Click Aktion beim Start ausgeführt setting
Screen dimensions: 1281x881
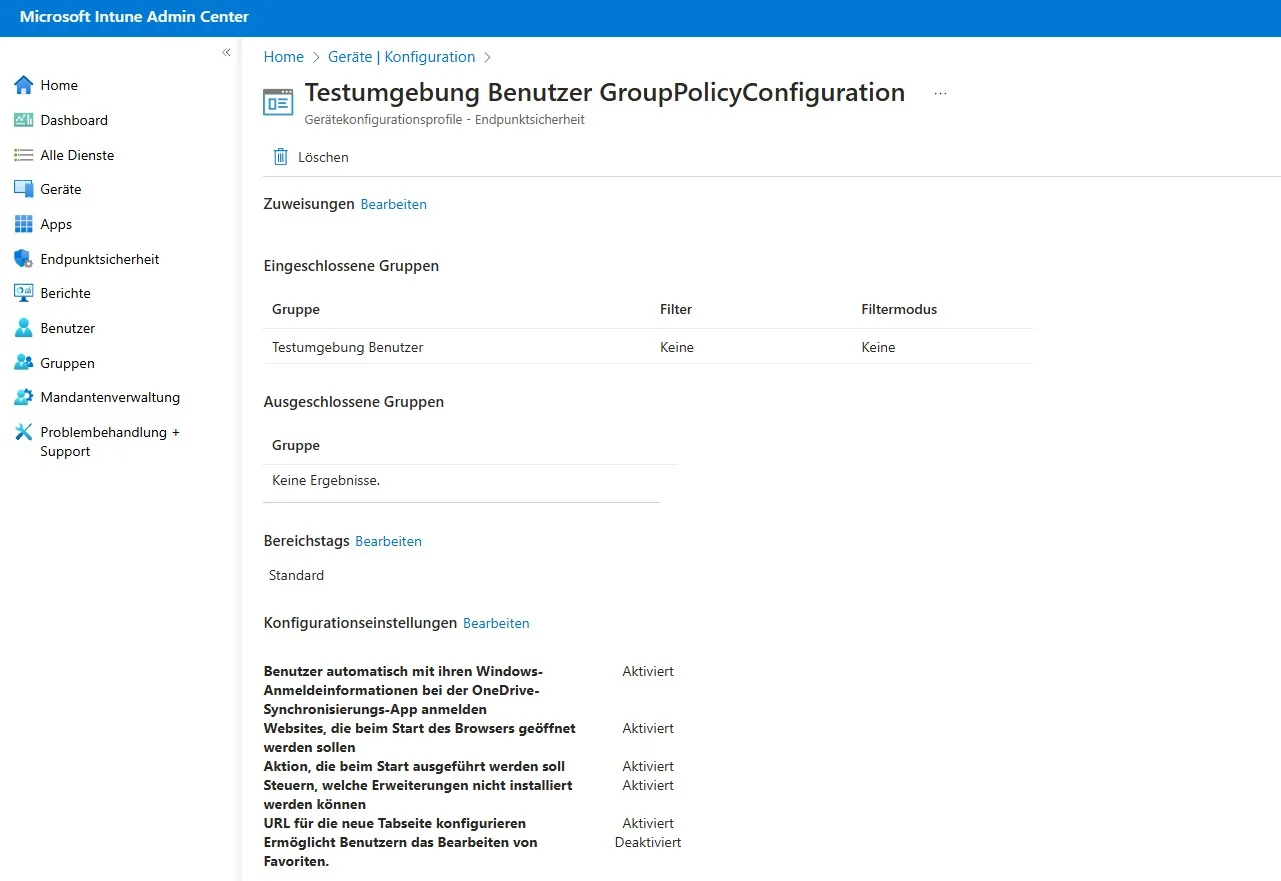[x=414, y=766]
